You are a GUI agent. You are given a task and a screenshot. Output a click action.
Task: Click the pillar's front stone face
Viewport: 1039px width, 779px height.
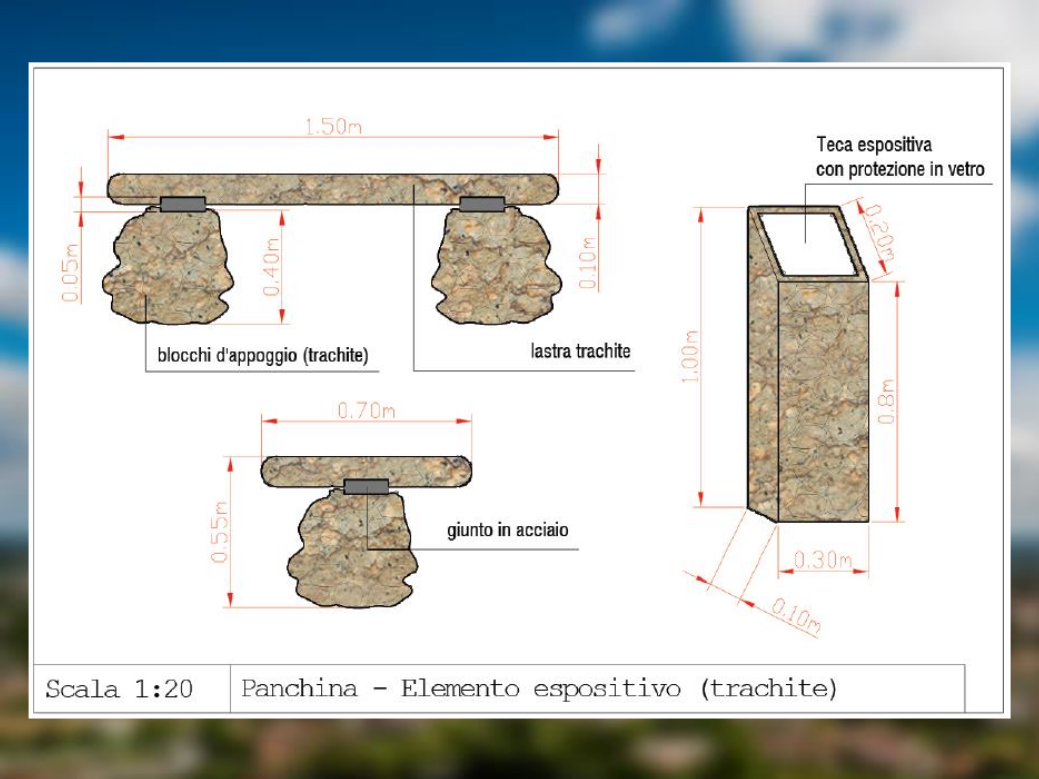[822, 401]
